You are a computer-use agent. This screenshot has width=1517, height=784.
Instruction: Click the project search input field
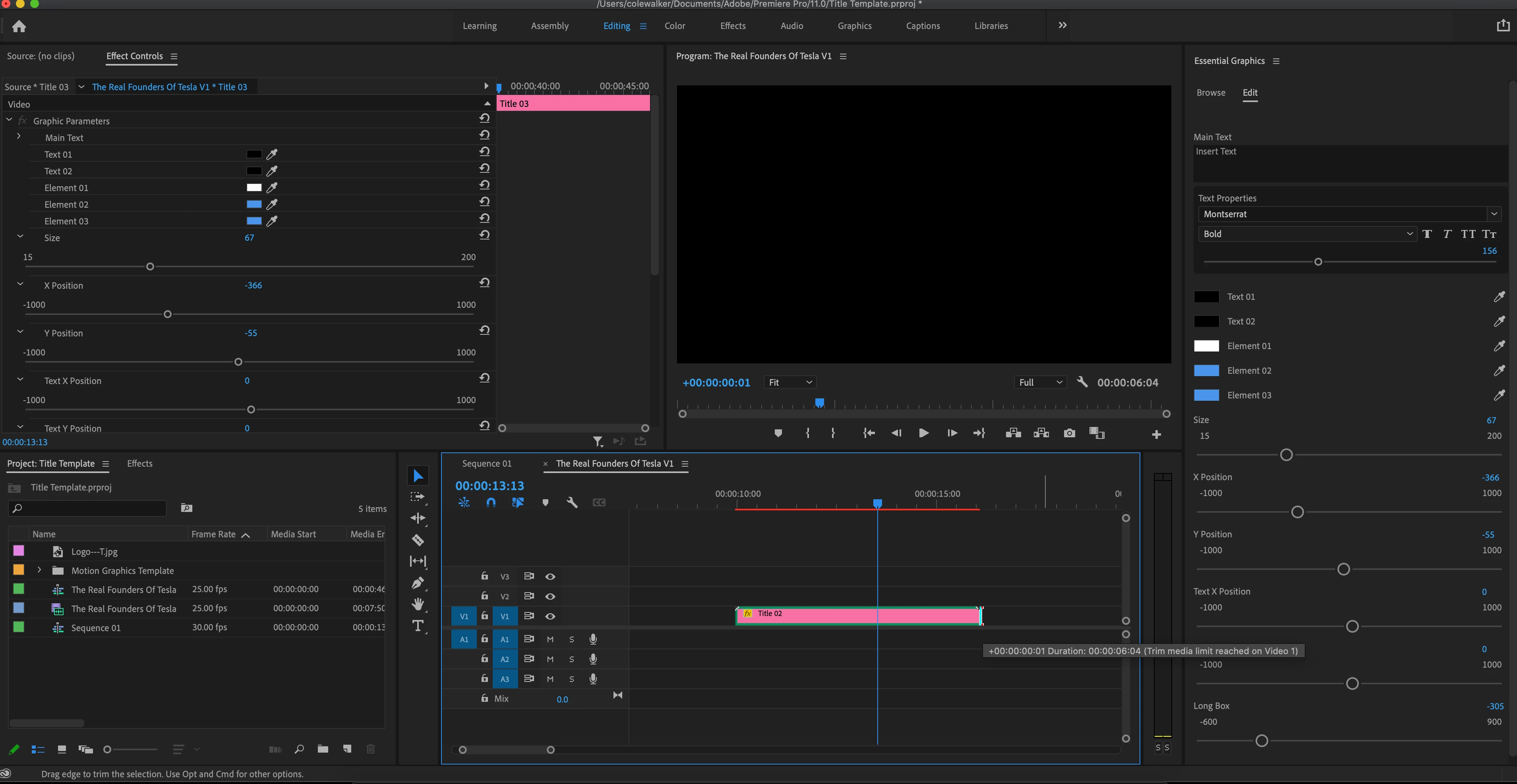[x=88, y=508]
